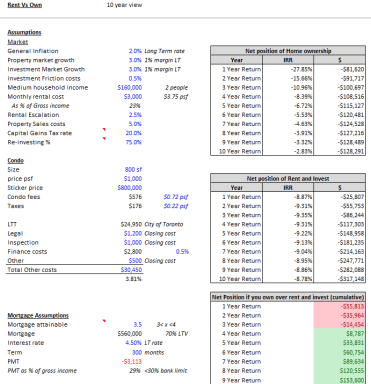Image resolution: width=371 pixels, height=384 pixels.
Task: Click Sticker price $800,000
Action: [130, 188]
